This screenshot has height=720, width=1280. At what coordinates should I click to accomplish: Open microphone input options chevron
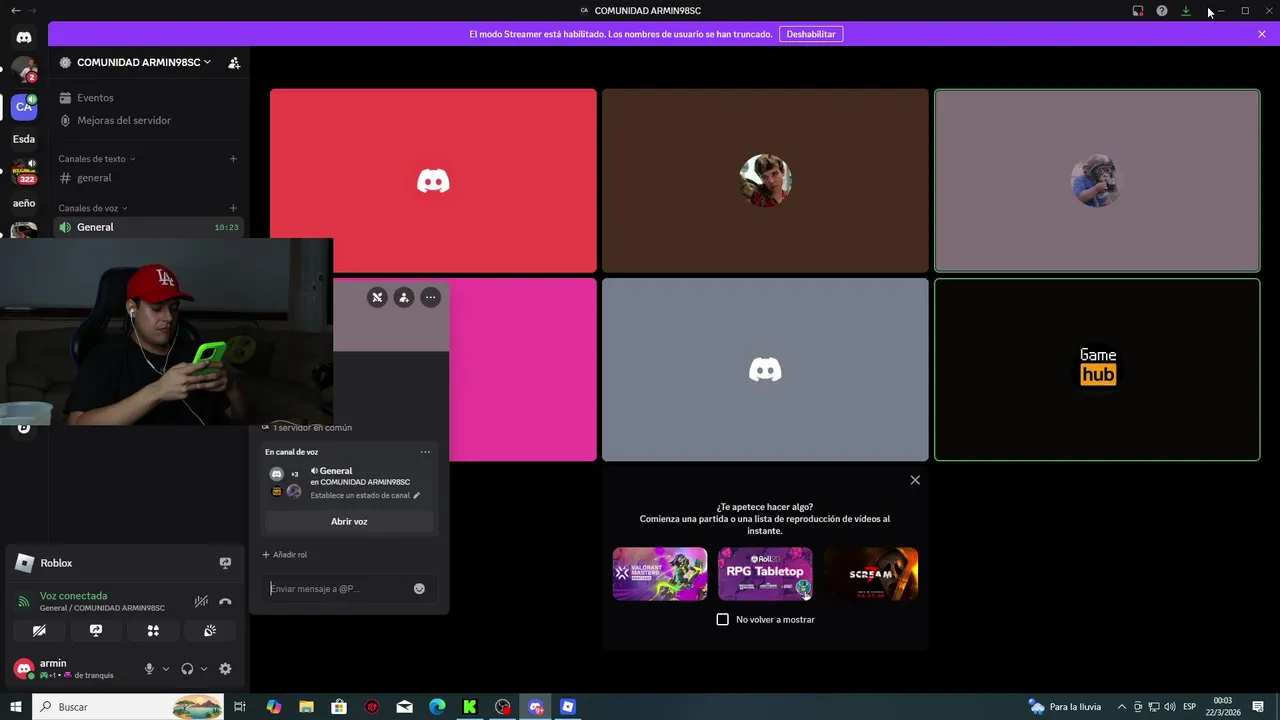(166, 668)
